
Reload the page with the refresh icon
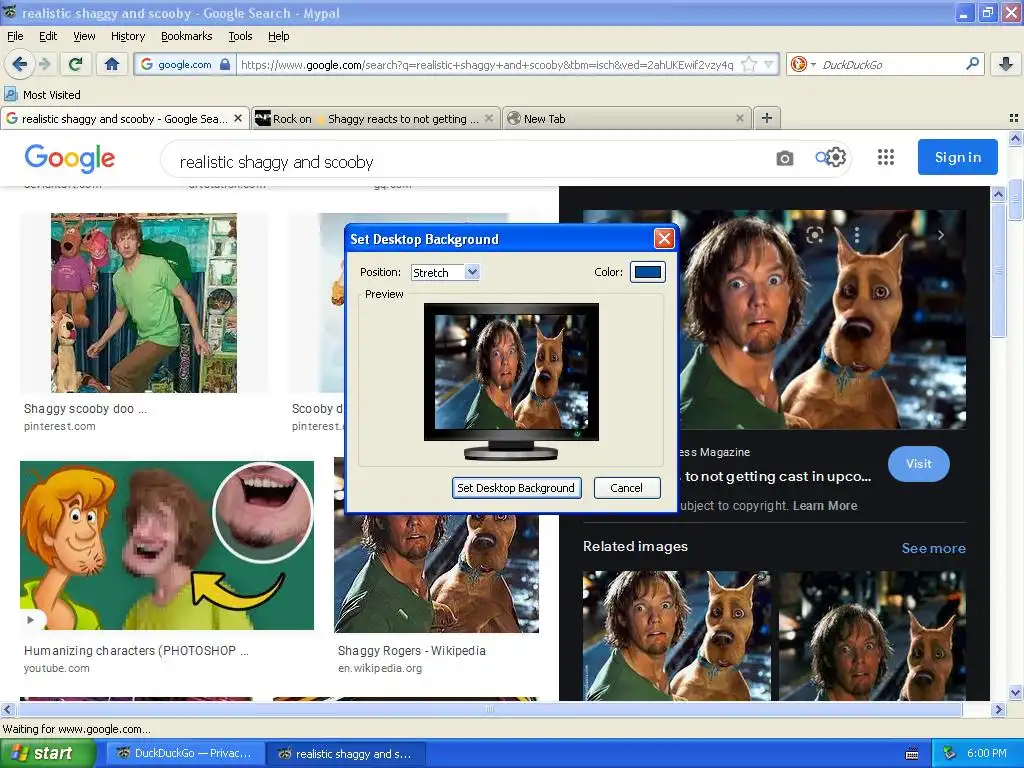click(76, 64)
